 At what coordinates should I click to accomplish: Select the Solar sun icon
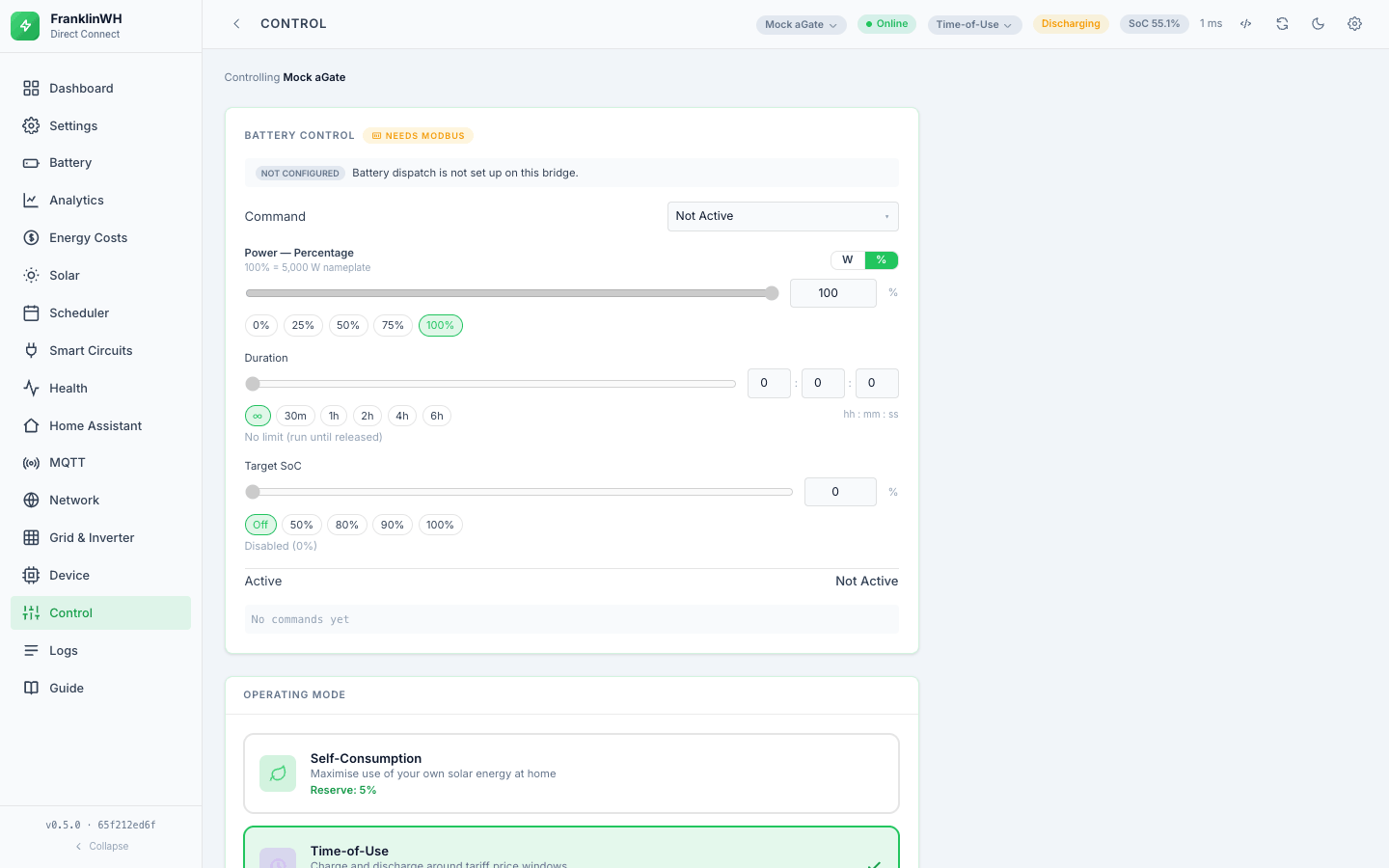click(x=31, y=276)
